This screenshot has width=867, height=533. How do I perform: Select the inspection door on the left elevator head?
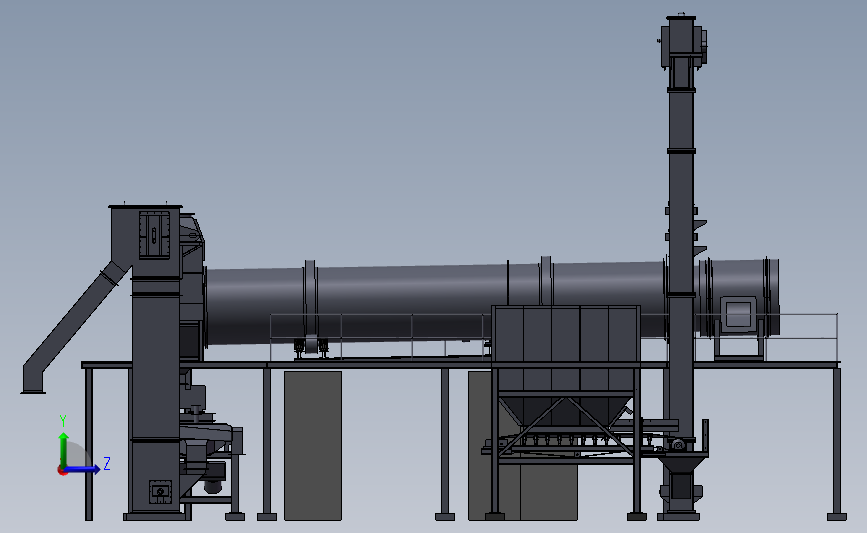(154, 234)
